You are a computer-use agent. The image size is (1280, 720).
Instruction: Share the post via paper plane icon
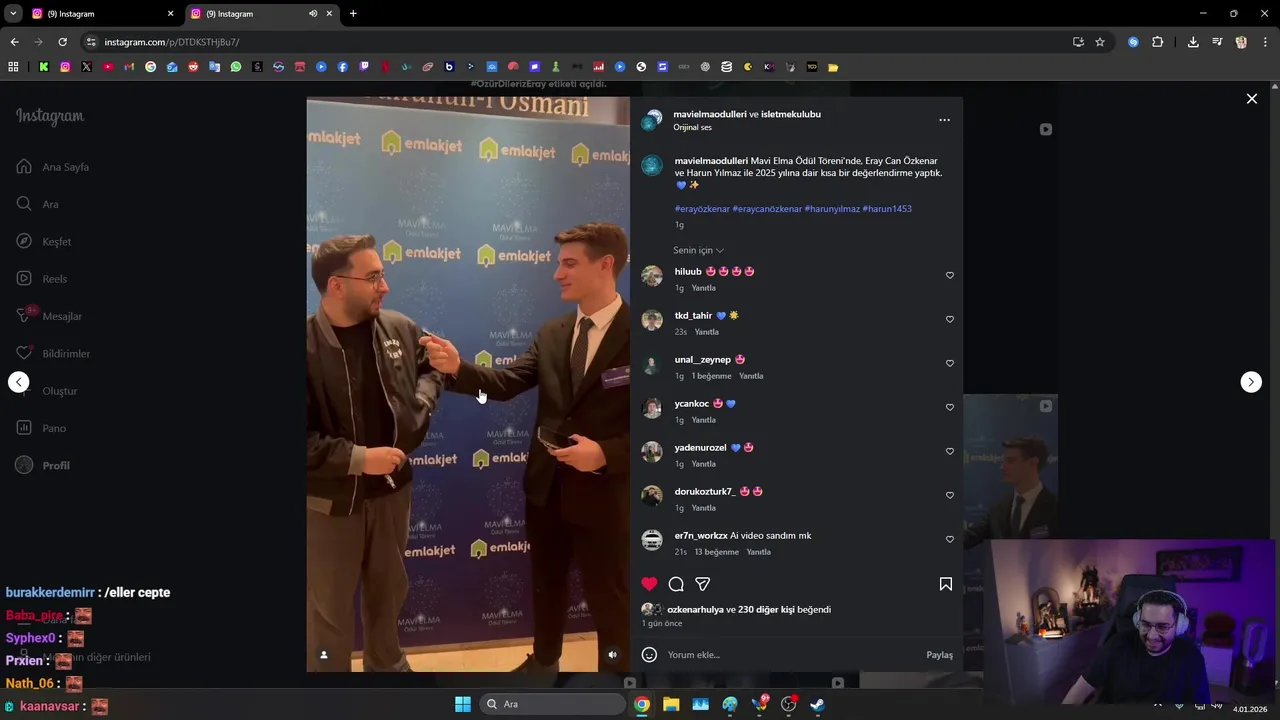703,584
